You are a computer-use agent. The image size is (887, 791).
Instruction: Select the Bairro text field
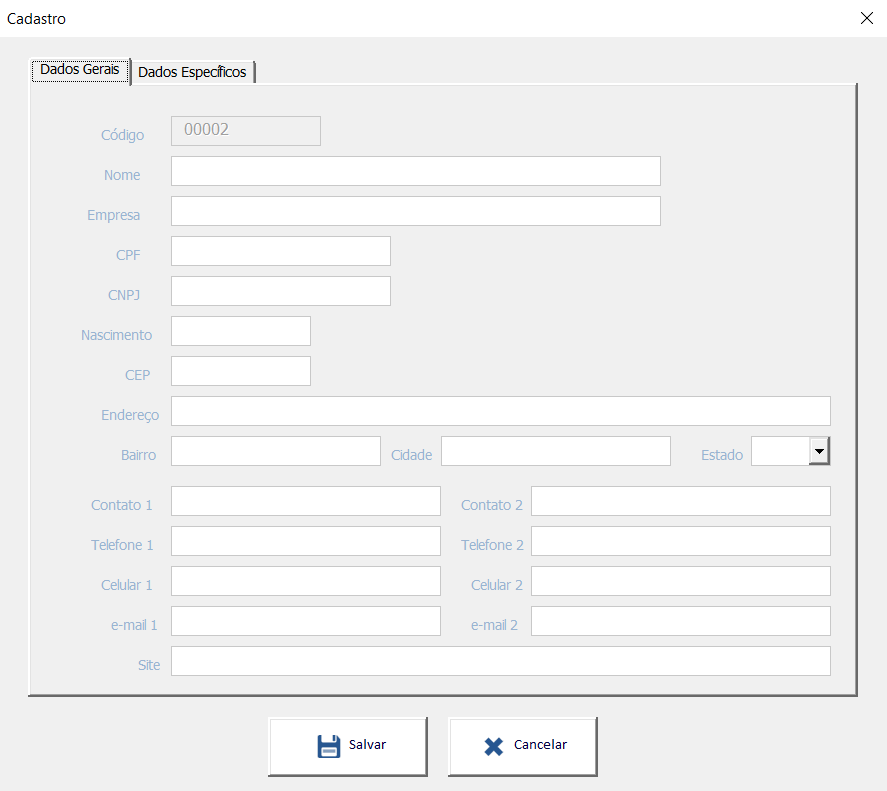coord(275,451)
